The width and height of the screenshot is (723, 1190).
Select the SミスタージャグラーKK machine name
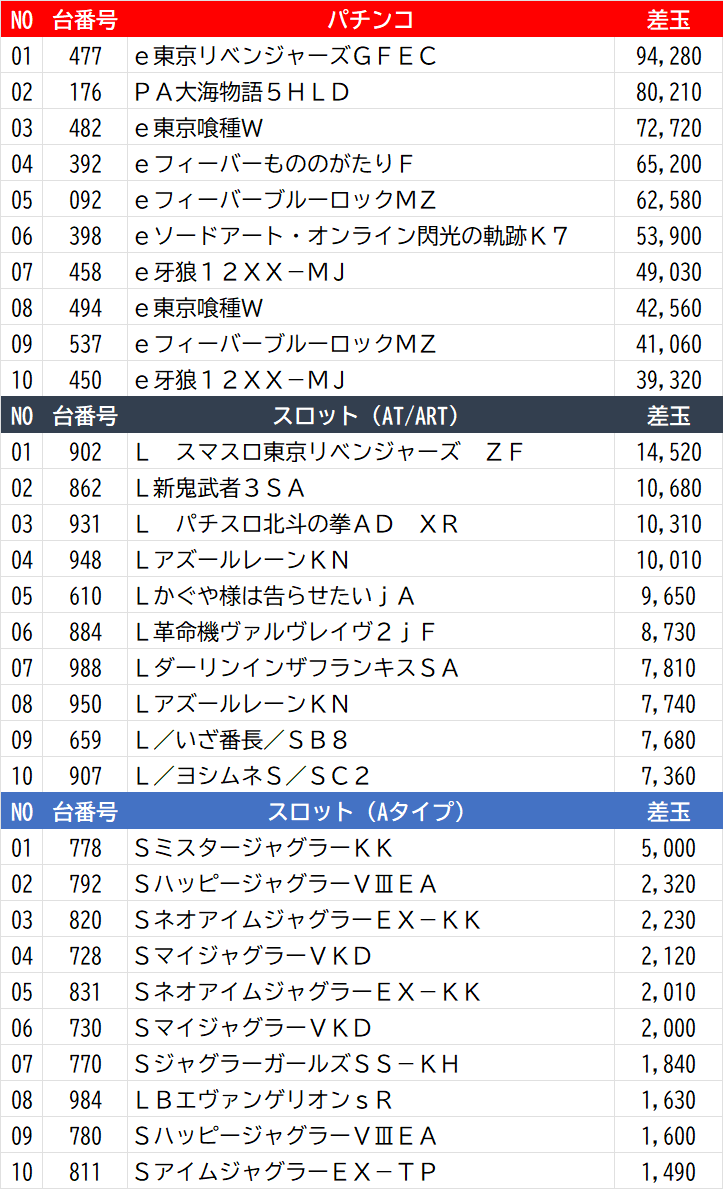[x=263, y=848]
